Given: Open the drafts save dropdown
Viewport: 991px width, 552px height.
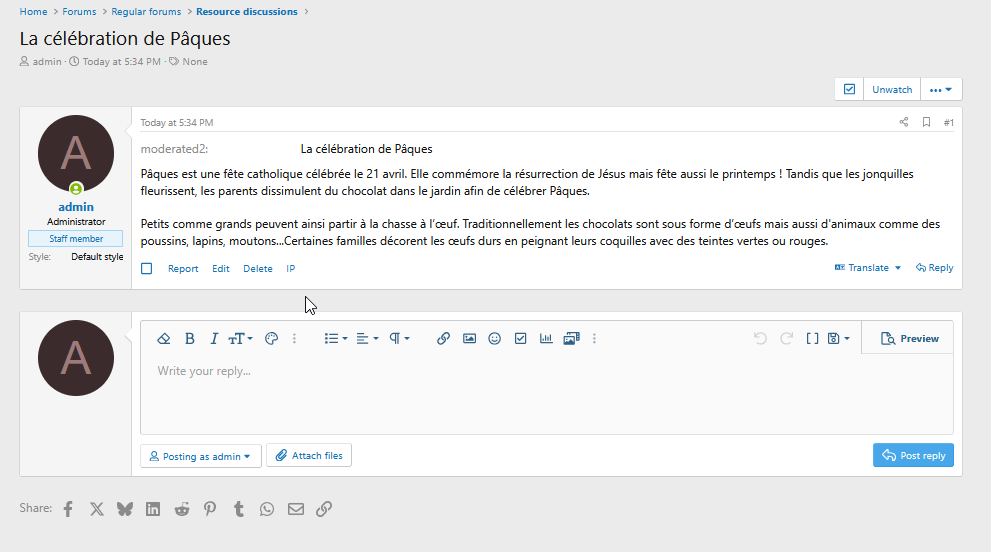Looking at the screenshot, I should pos(839,339).
